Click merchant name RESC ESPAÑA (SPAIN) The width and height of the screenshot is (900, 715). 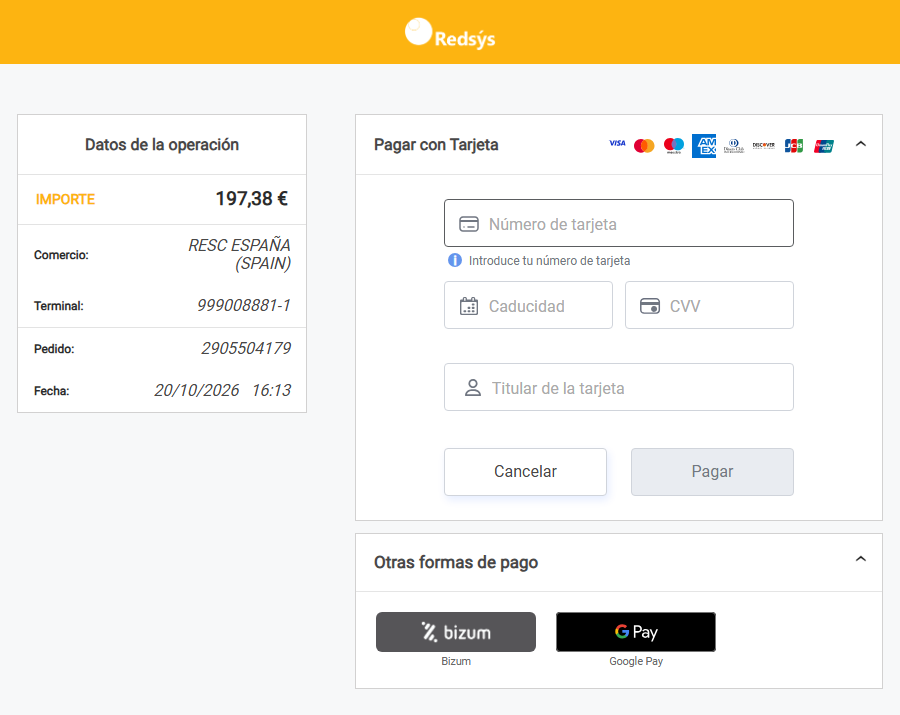pos(239,254)
